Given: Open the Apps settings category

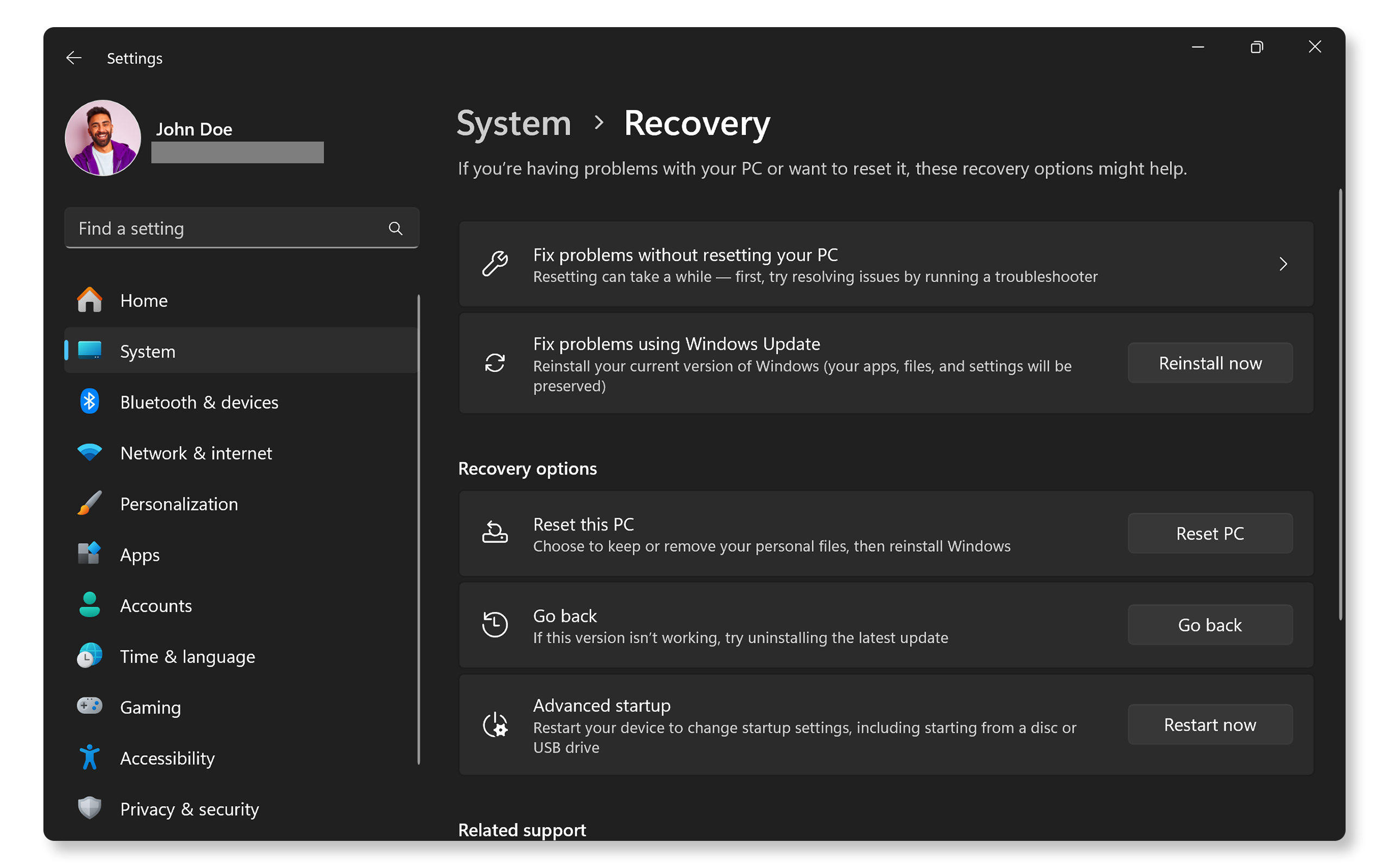Looking at the screenshot, I should pyautogui.click(x=241, y=554).
